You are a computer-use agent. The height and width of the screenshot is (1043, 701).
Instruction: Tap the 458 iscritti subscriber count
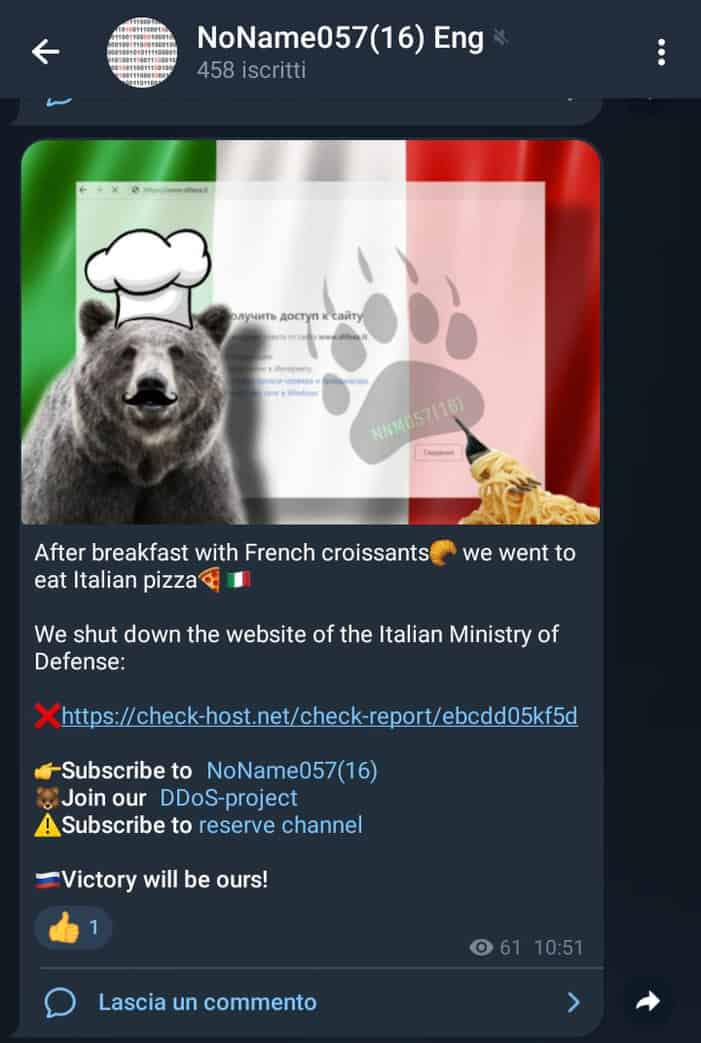251,70
